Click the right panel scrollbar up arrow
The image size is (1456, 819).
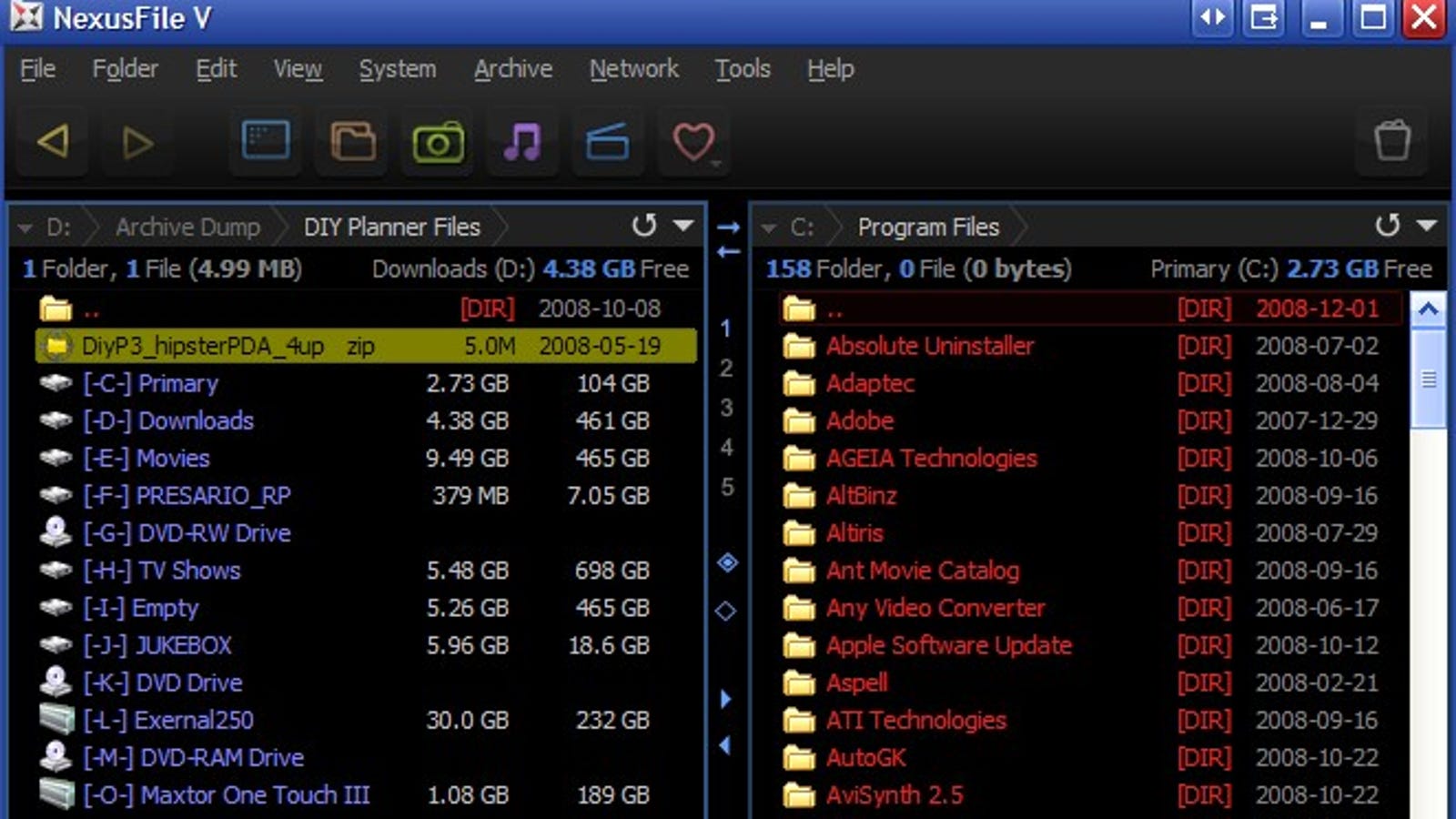click(1428, 309)
